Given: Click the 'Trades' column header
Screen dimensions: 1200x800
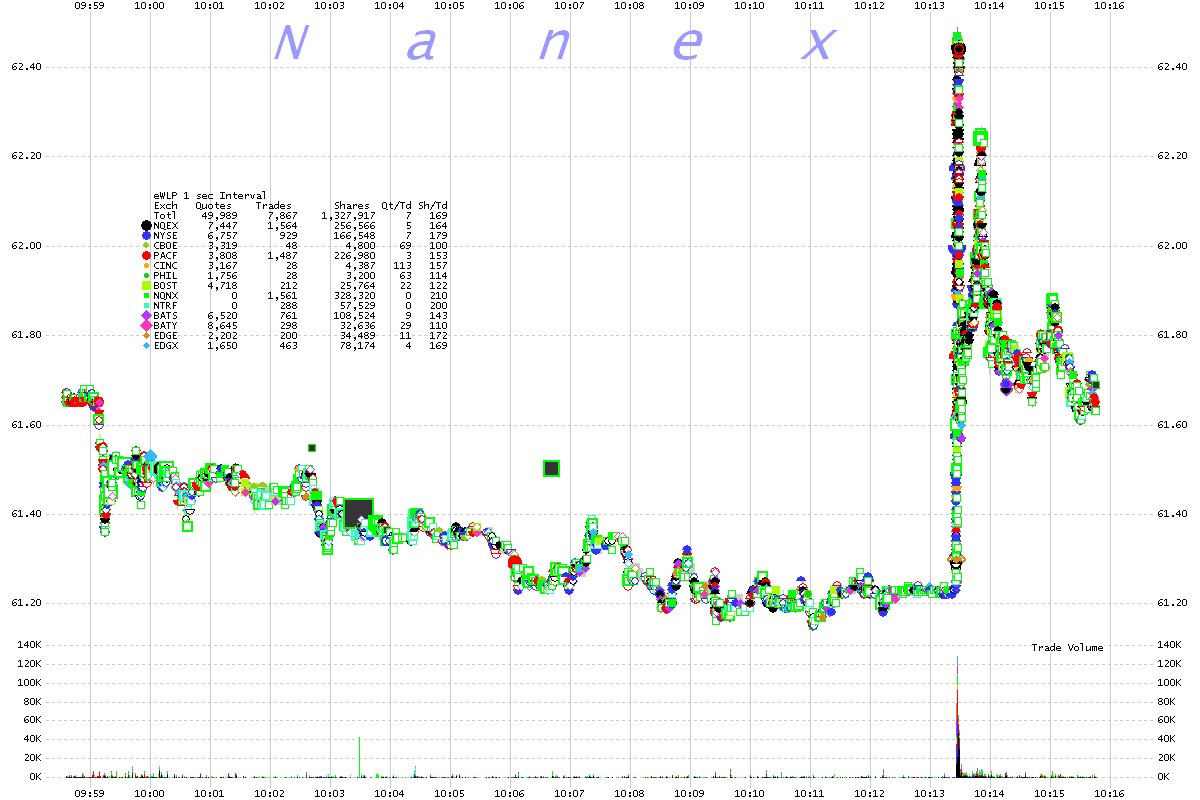Looking at the screenshot, I should [273, 205].
